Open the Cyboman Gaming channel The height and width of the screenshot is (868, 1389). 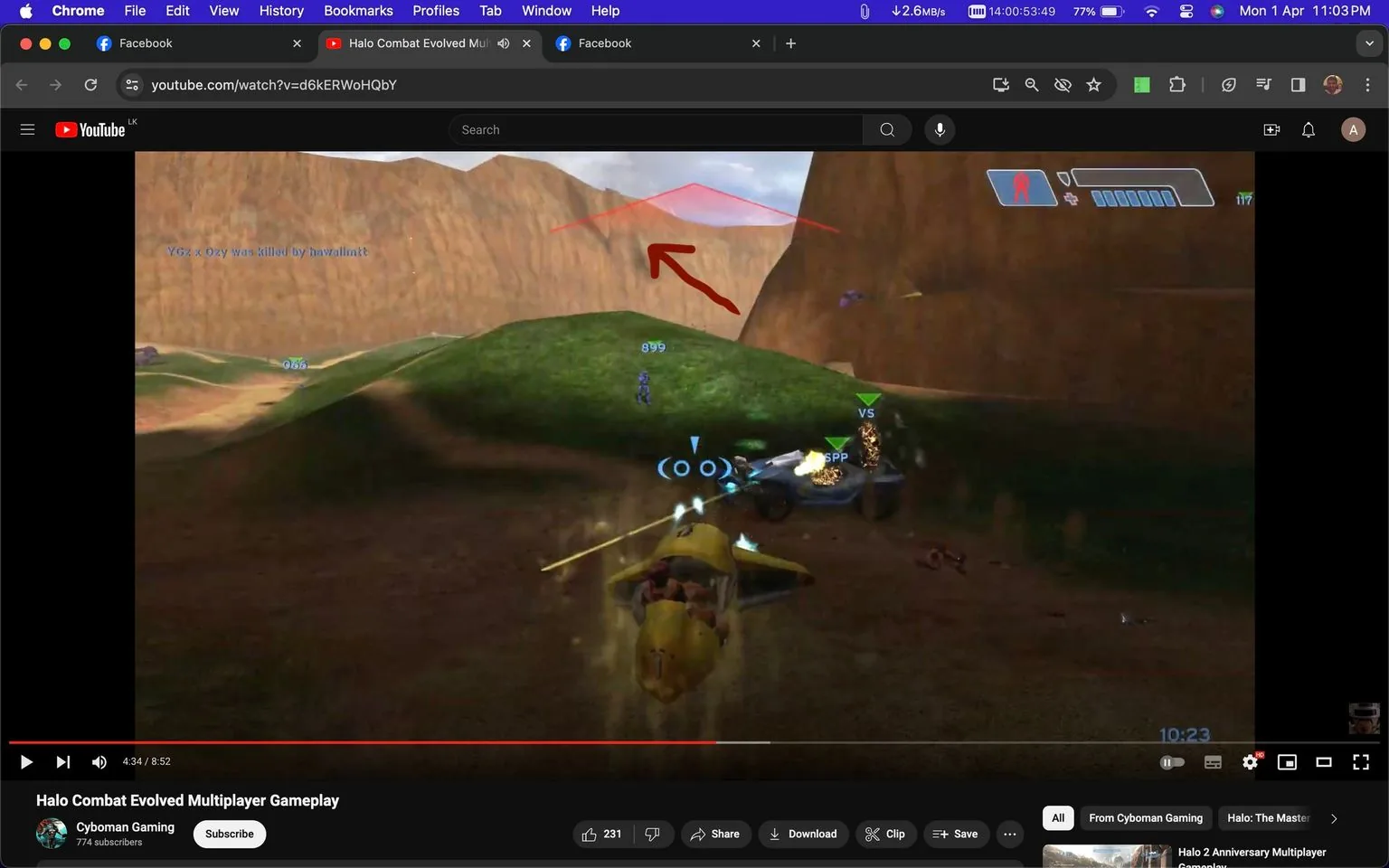125,826
